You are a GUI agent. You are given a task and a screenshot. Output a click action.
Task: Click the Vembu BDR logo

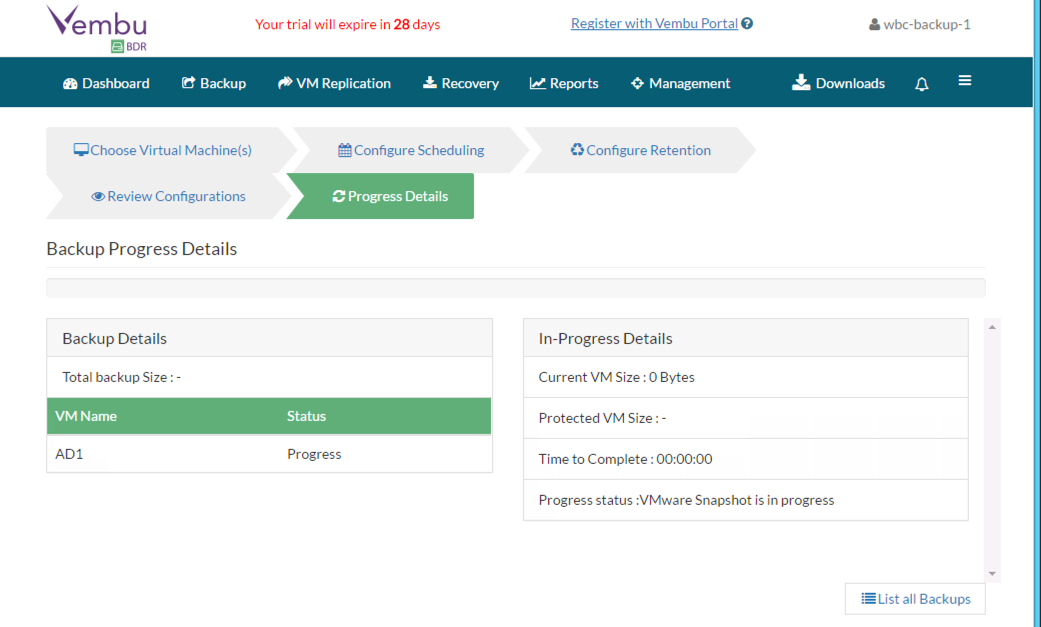pyautogui.click(x=96, y=27)
